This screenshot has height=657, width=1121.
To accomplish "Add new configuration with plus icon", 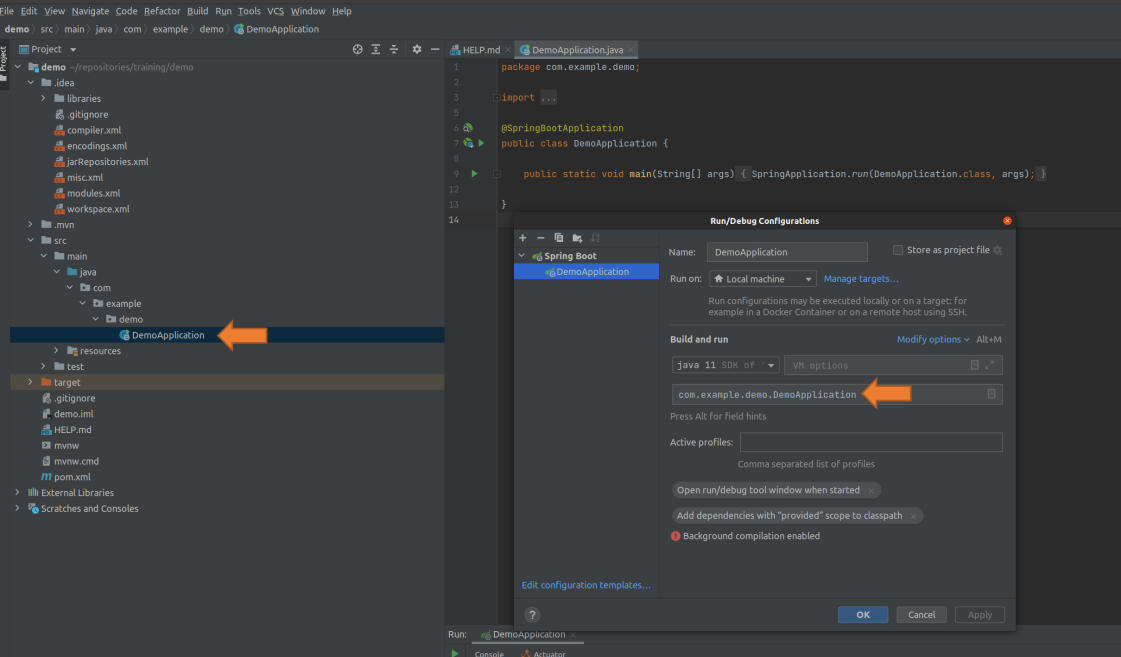I will [x=523, y=238].
